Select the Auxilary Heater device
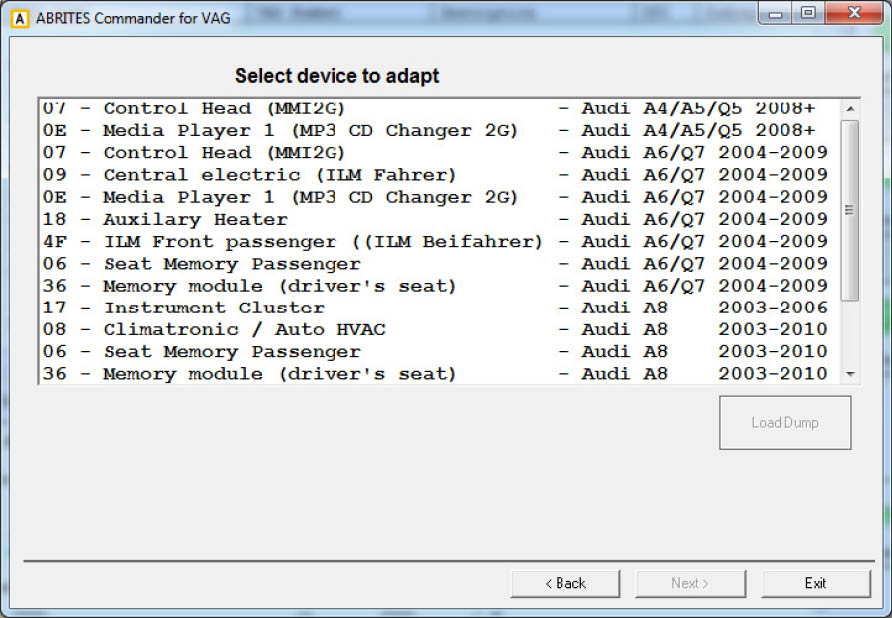 [x=435, y=218]
